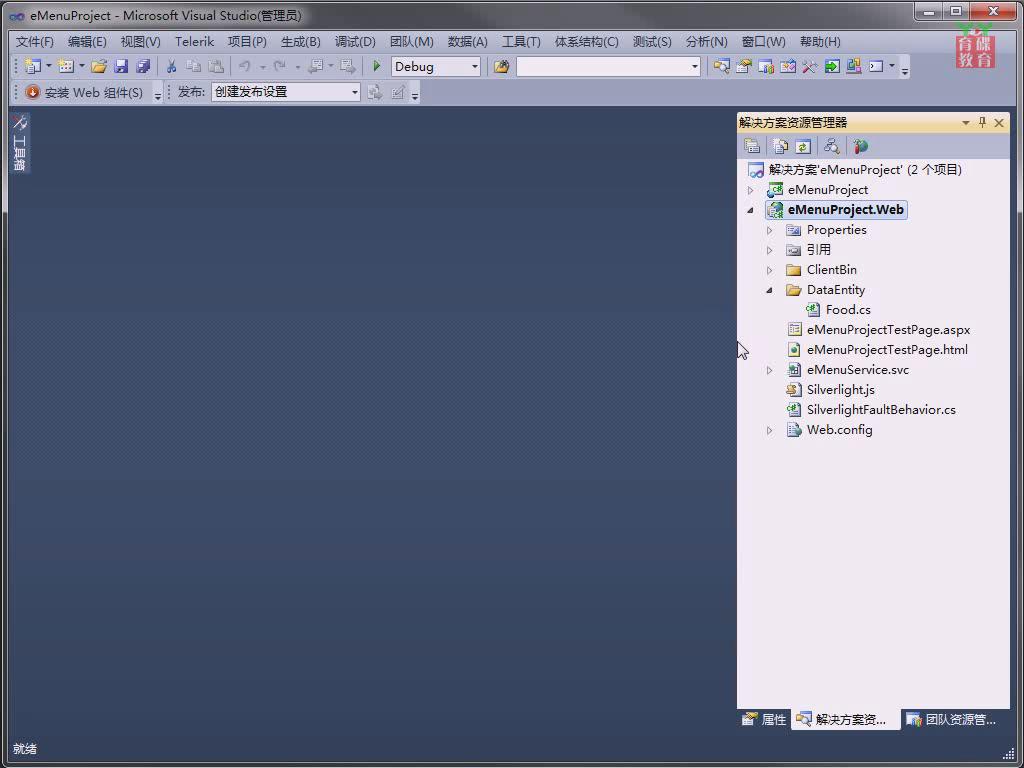
Task: Expand the ClientBin folder node
Action: pos(769,270)
